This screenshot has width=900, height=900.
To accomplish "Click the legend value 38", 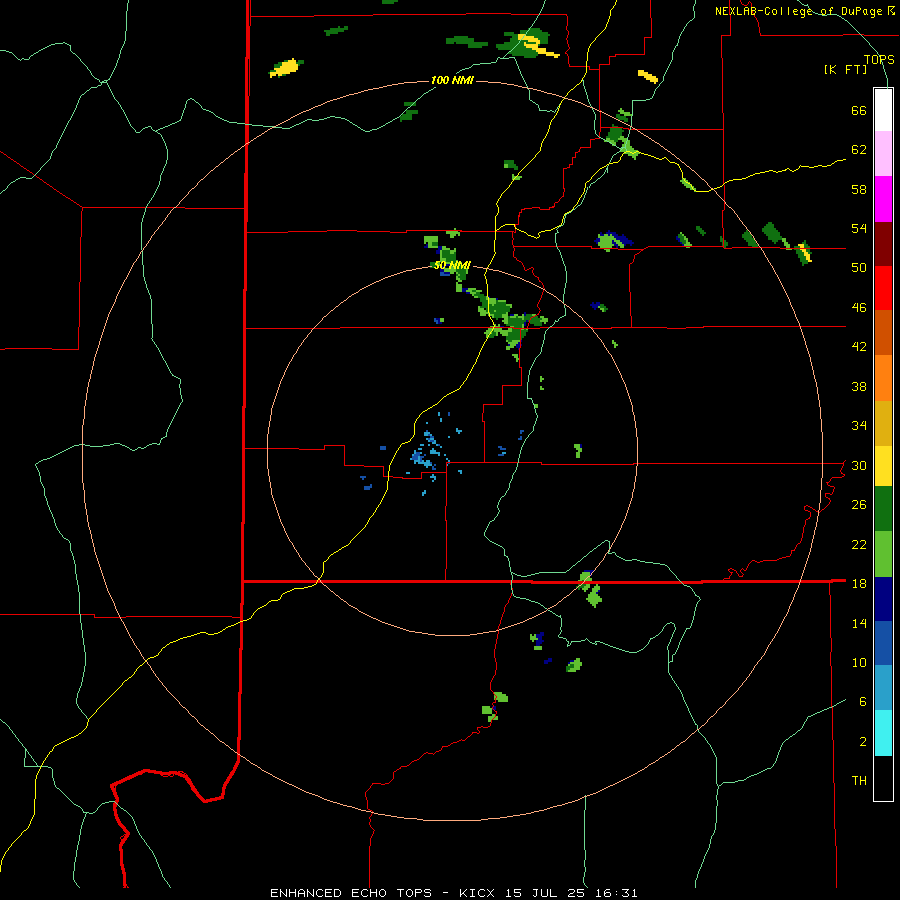I will (x=859, y=386).
